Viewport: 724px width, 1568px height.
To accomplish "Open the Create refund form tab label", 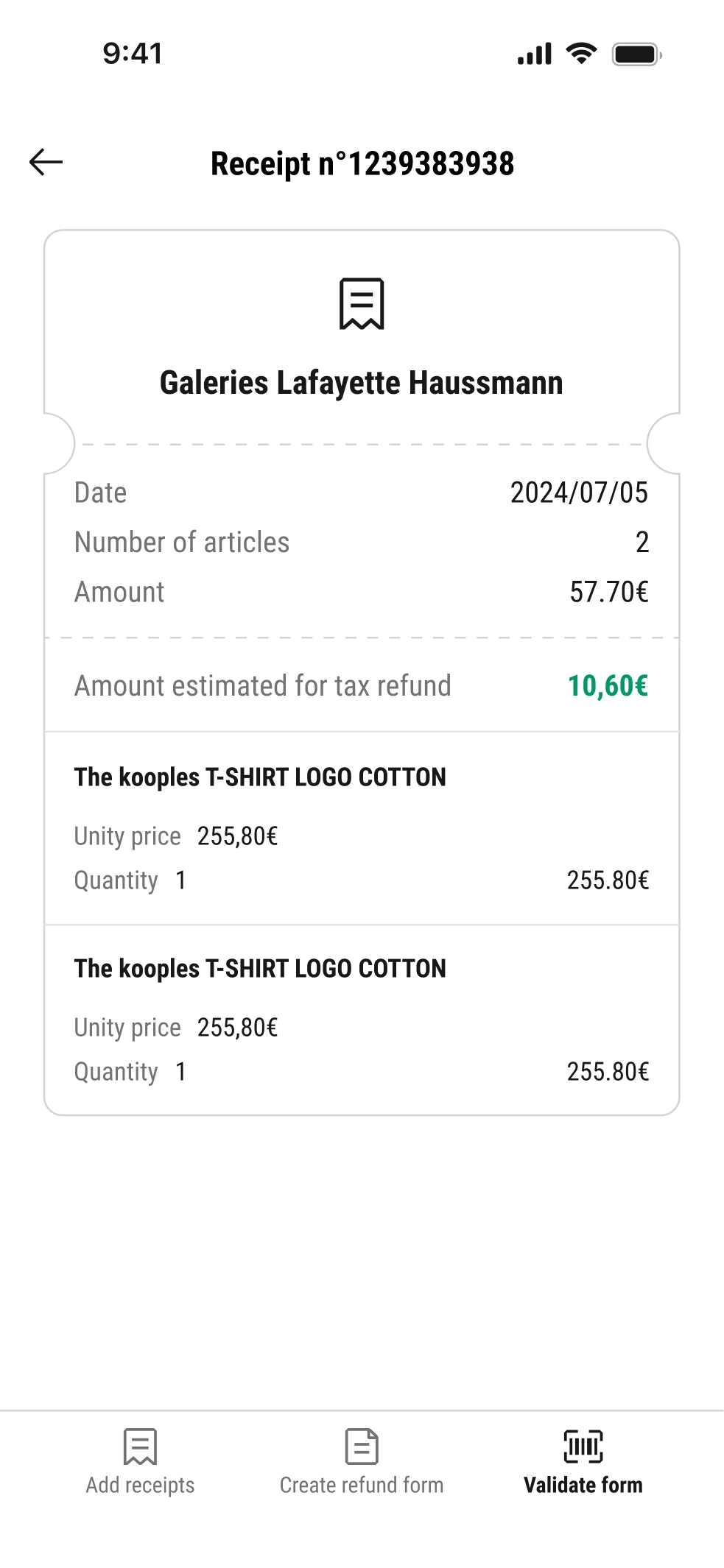I will pos(362,1486).
